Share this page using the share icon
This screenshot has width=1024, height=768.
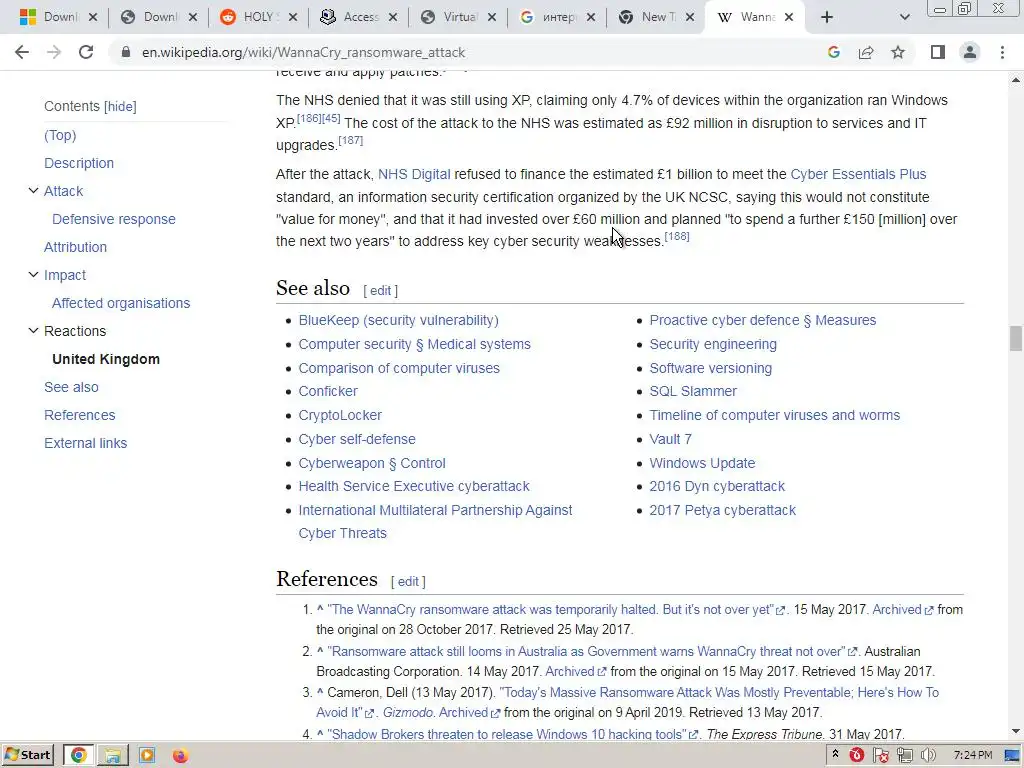tap(866, 52)
